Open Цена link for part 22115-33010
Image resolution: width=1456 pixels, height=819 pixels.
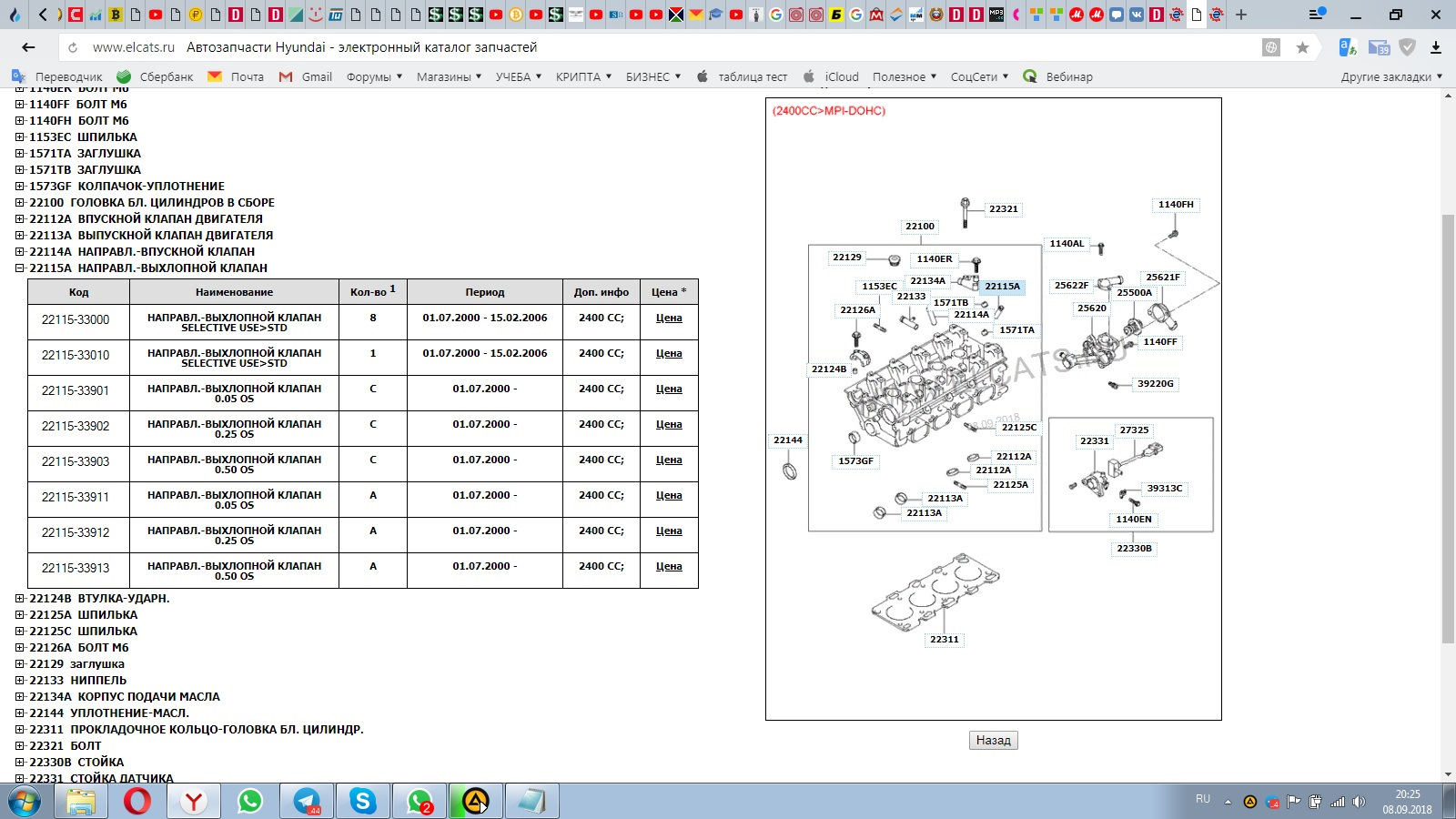point(669,353)
